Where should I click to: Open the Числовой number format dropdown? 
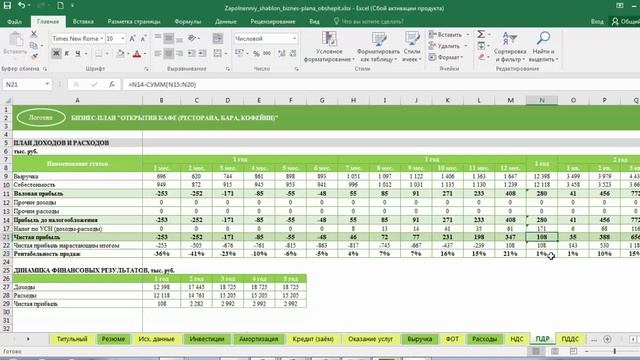point(294,39)
